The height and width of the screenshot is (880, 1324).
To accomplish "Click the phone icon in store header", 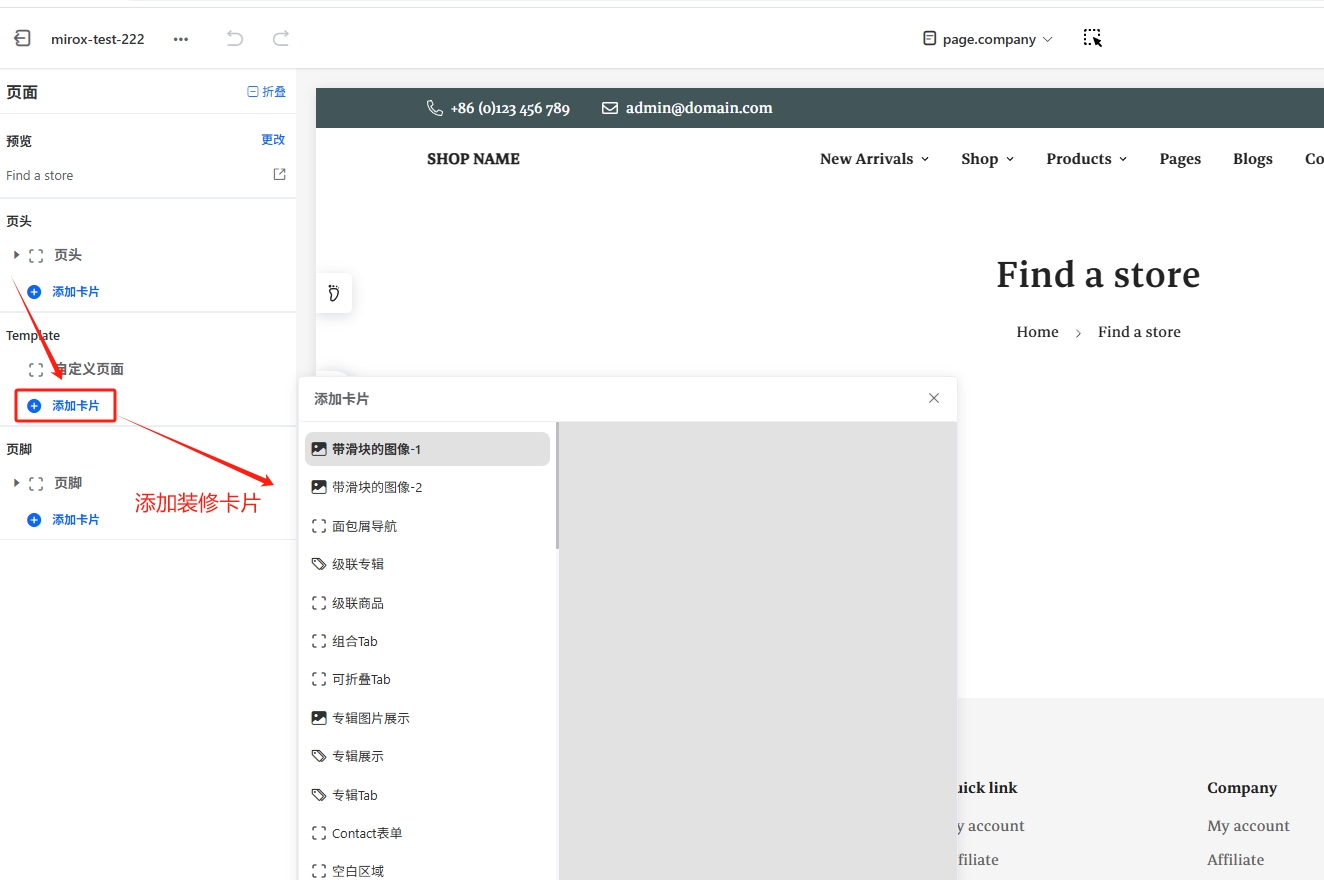I will (435, 108).
